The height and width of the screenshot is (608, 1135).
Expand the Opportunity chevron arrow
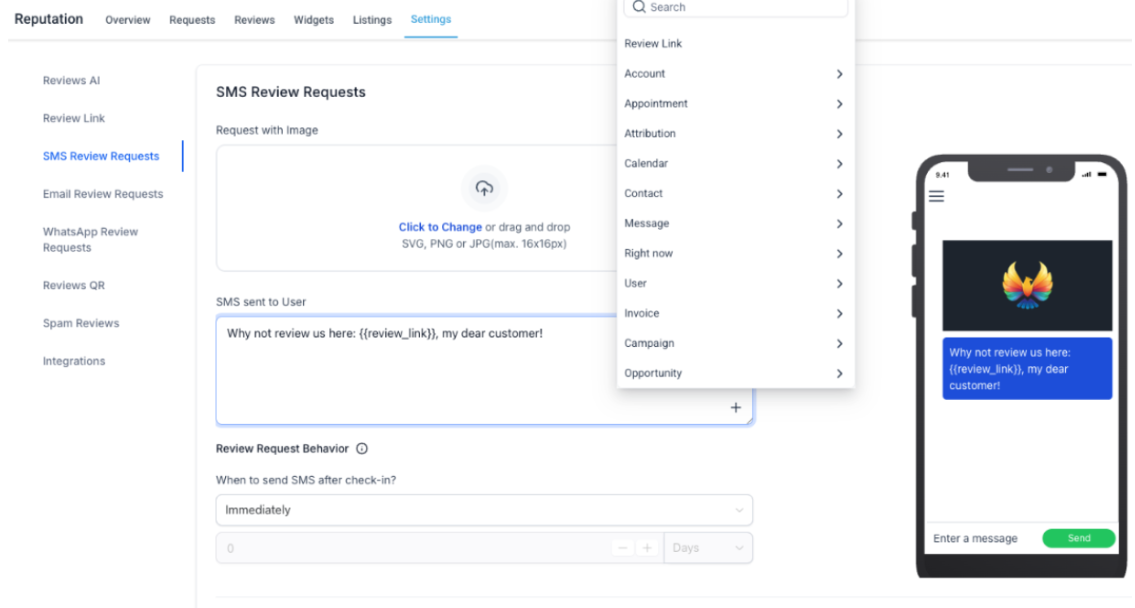click(x=839, y=374)
